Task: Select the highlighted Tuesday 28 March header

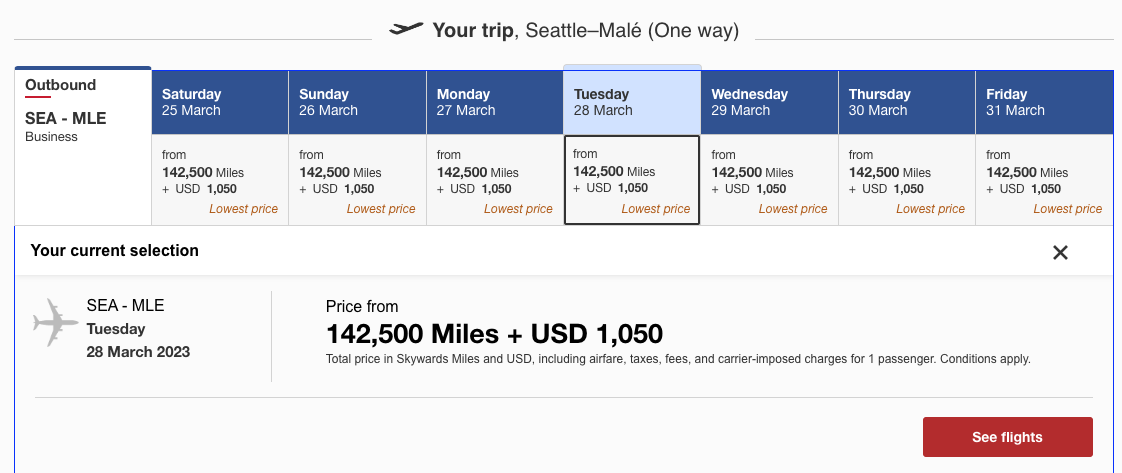Action: point(632,101)
